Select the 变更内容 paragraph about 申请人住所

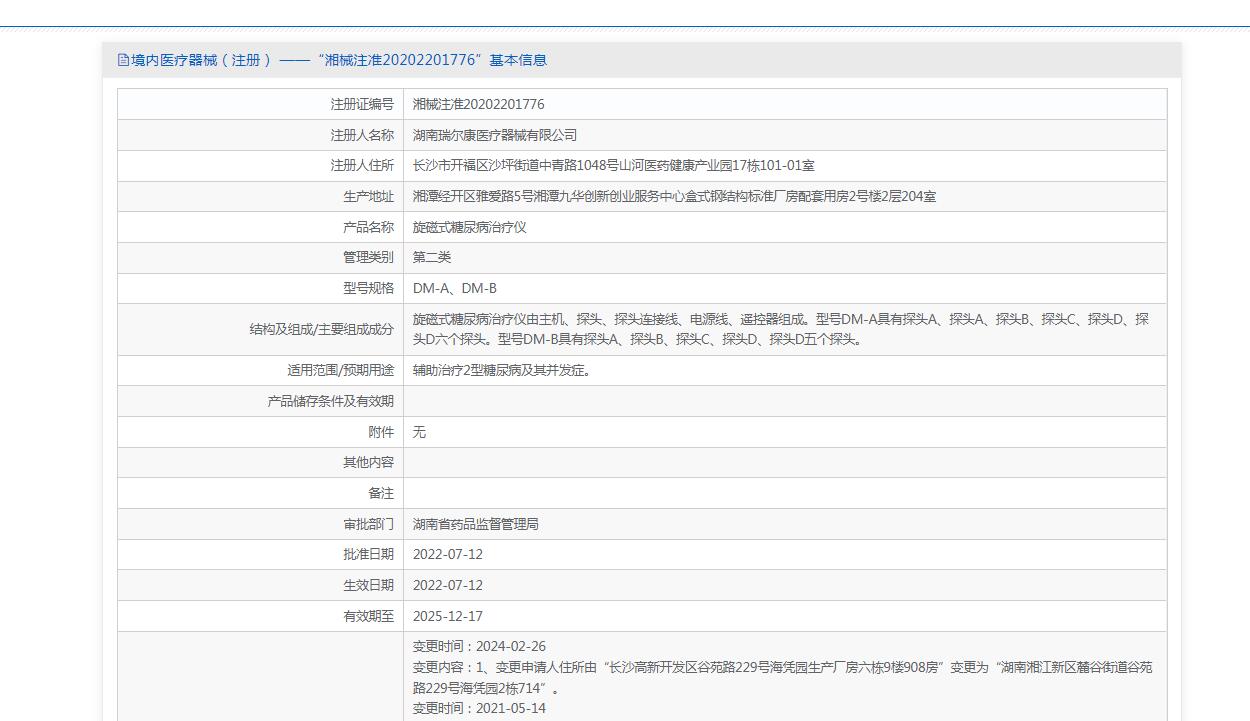(x=783, y=677)
